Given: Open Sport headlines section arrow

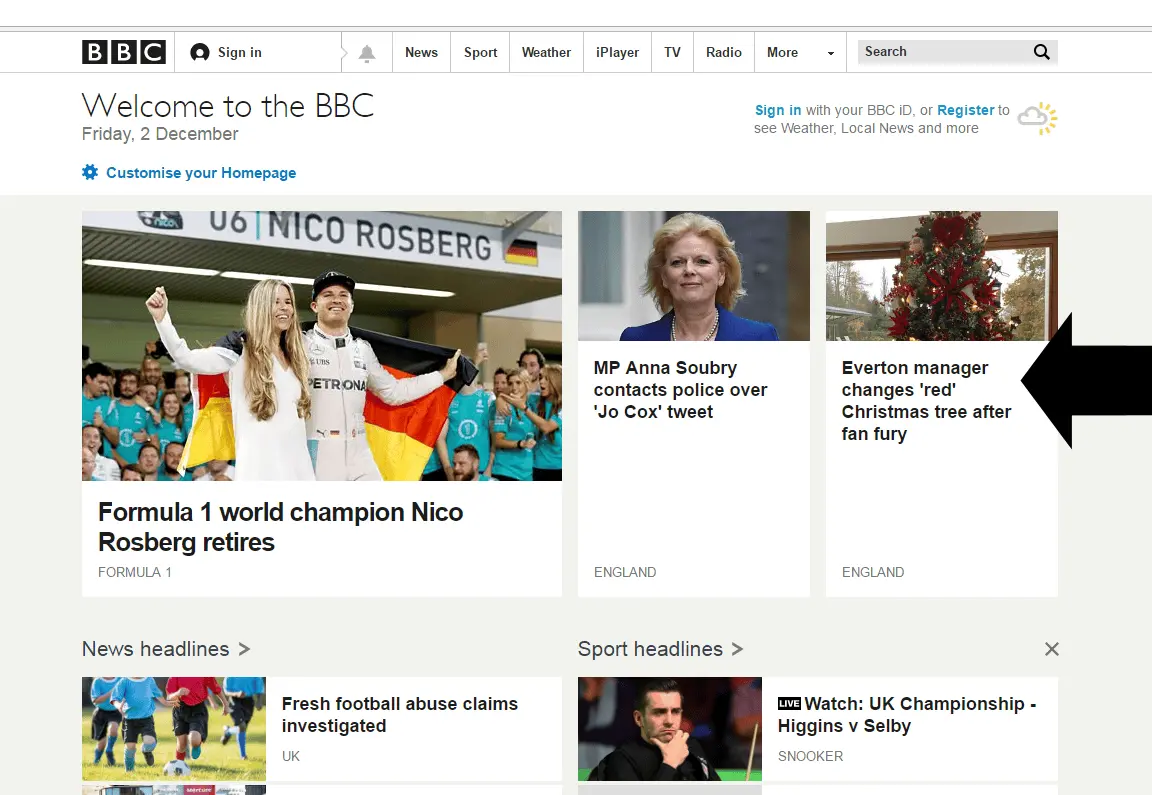Looking at the screenshot, I should (x=737, y=649).
